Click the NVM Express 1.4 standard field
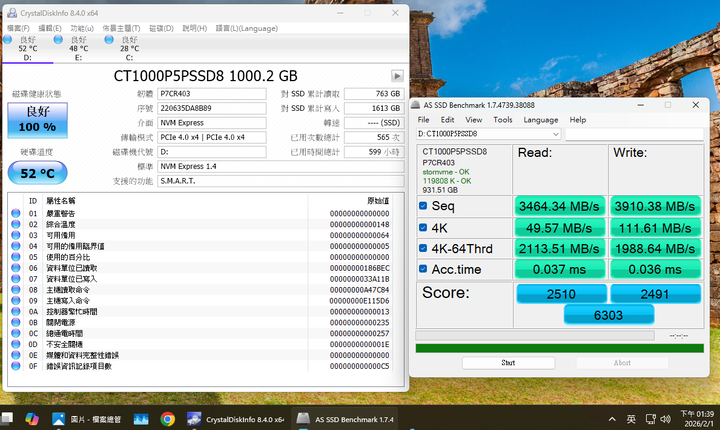This screenshot has width=720, height=430. (281, 166)
